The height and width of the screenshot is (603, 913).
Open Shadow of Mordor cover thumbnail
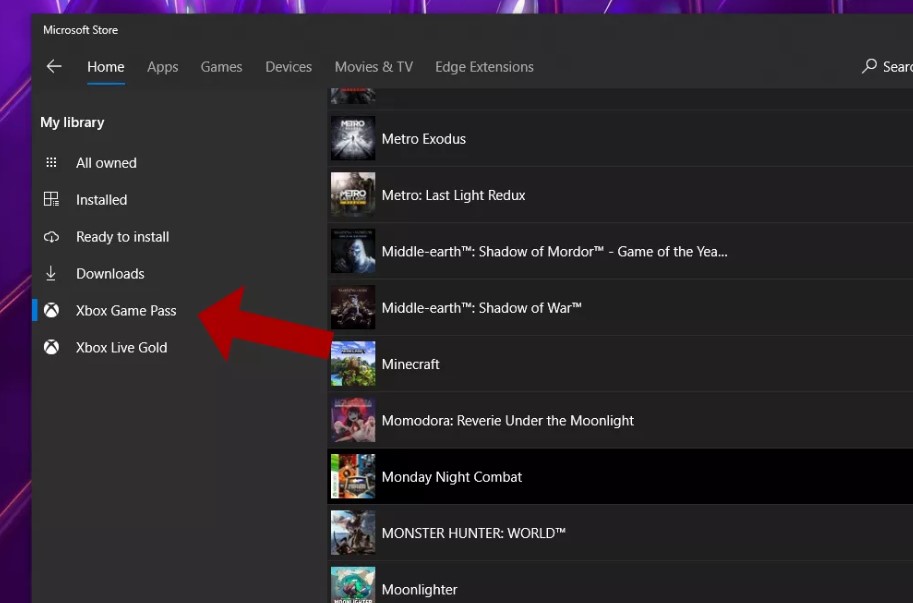(x=353, y=251)
